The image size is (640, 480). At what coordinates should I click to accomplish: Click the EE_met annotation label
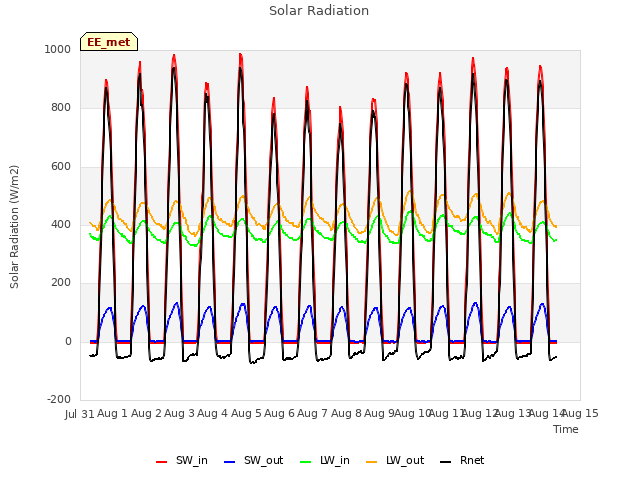(109, 42)
